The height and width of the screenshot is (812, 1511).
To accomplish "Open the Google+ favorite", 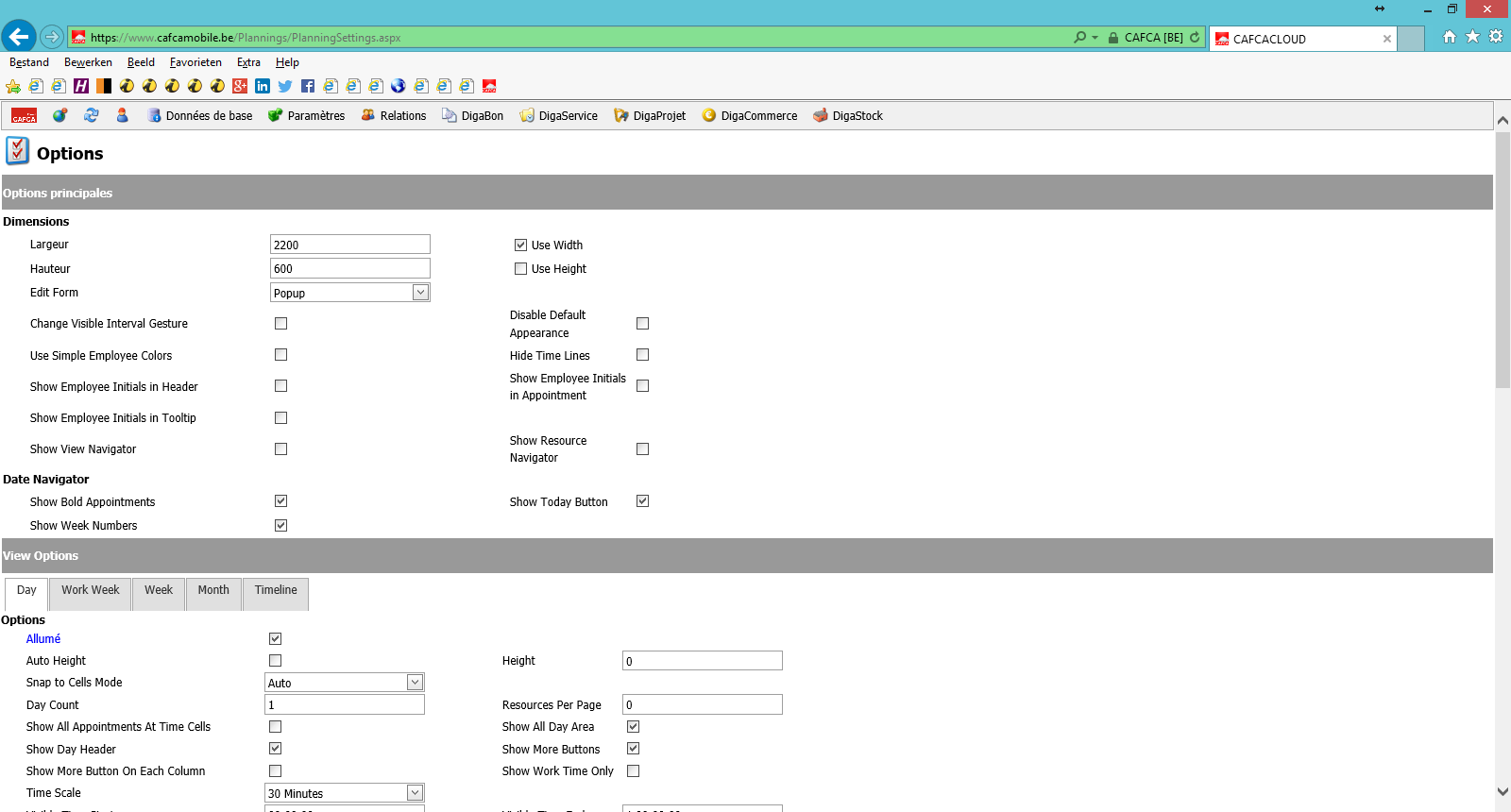I will coord(240,86).
